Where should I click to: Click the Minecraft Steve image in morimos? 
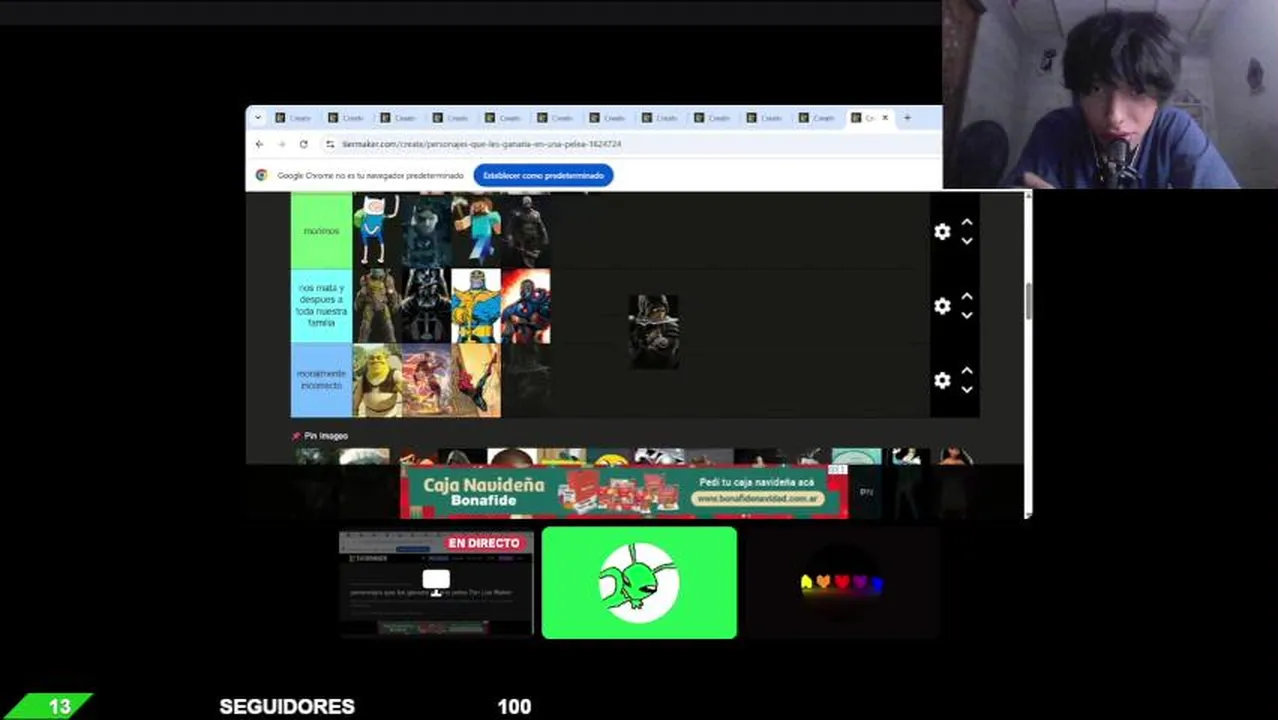pos(476,231)
